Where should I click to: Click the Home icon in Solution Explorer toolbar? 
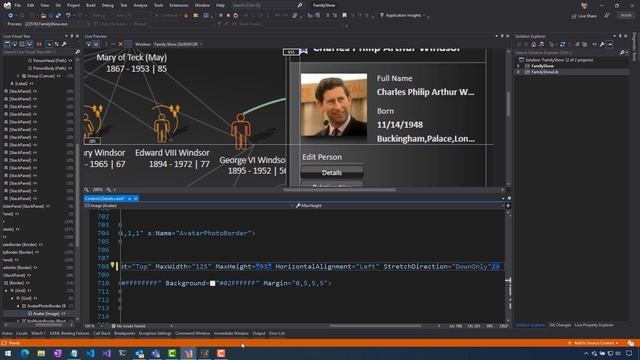pyautogui.click(x=533, y=44)
